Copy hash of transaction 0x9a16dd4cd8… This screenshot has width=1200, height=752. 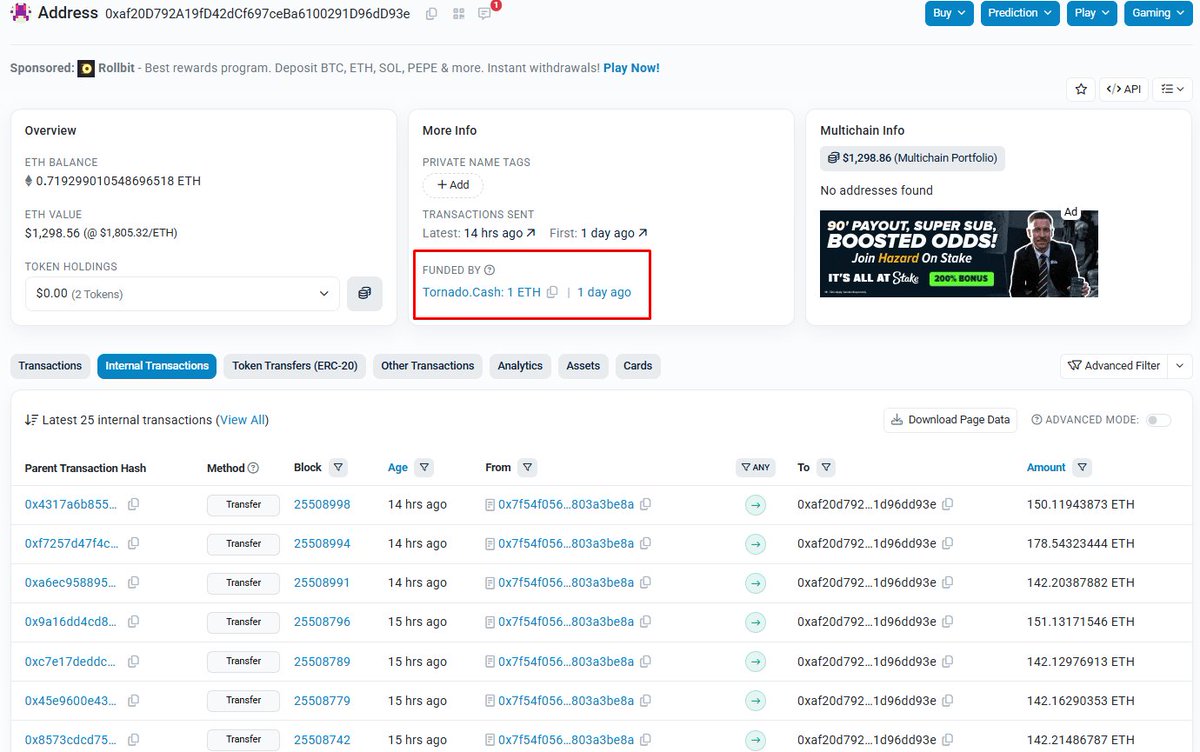133,622
